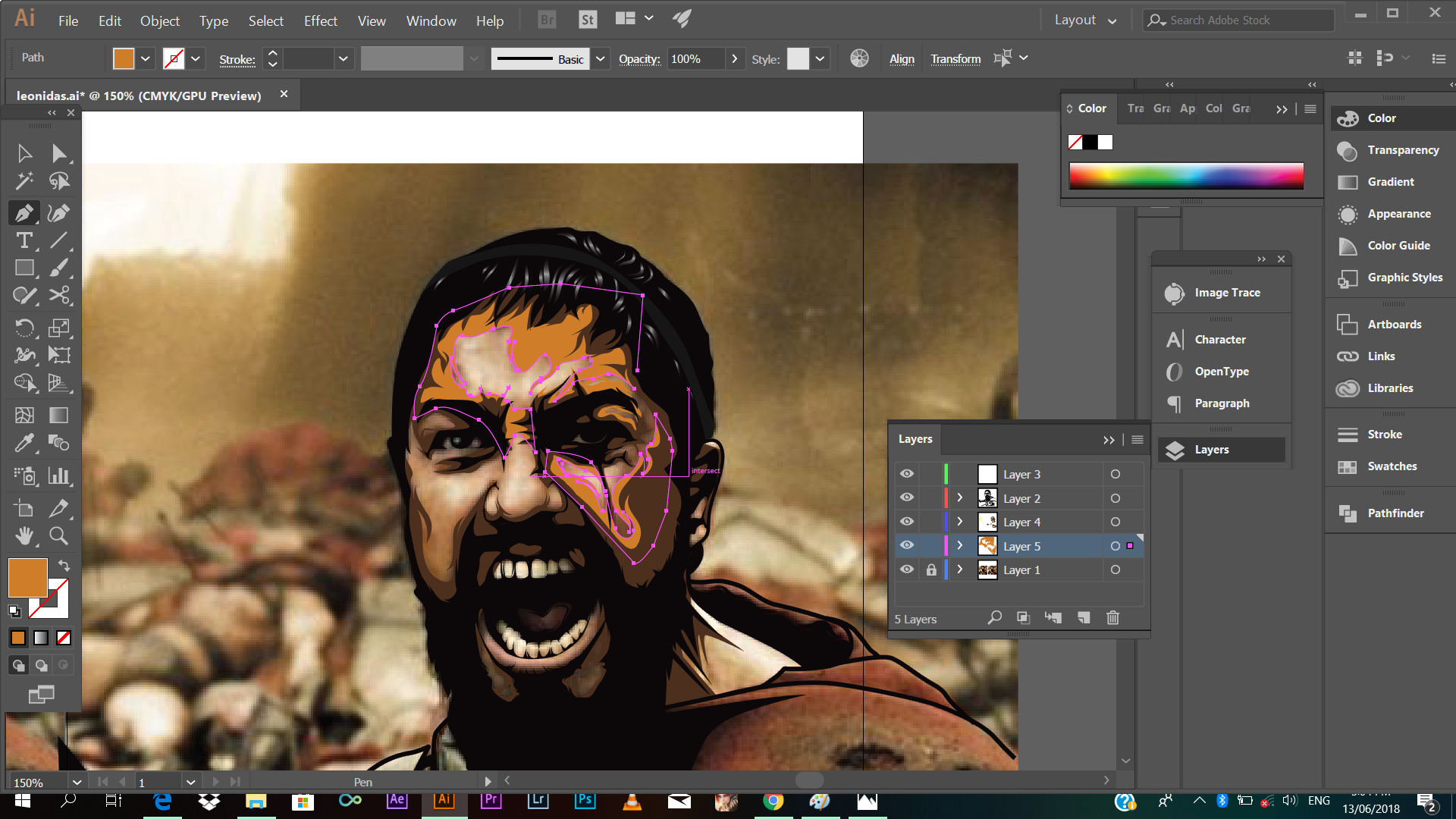
Task: Click the Transform link
Action: pyautogui.click(x=955, y=59)
